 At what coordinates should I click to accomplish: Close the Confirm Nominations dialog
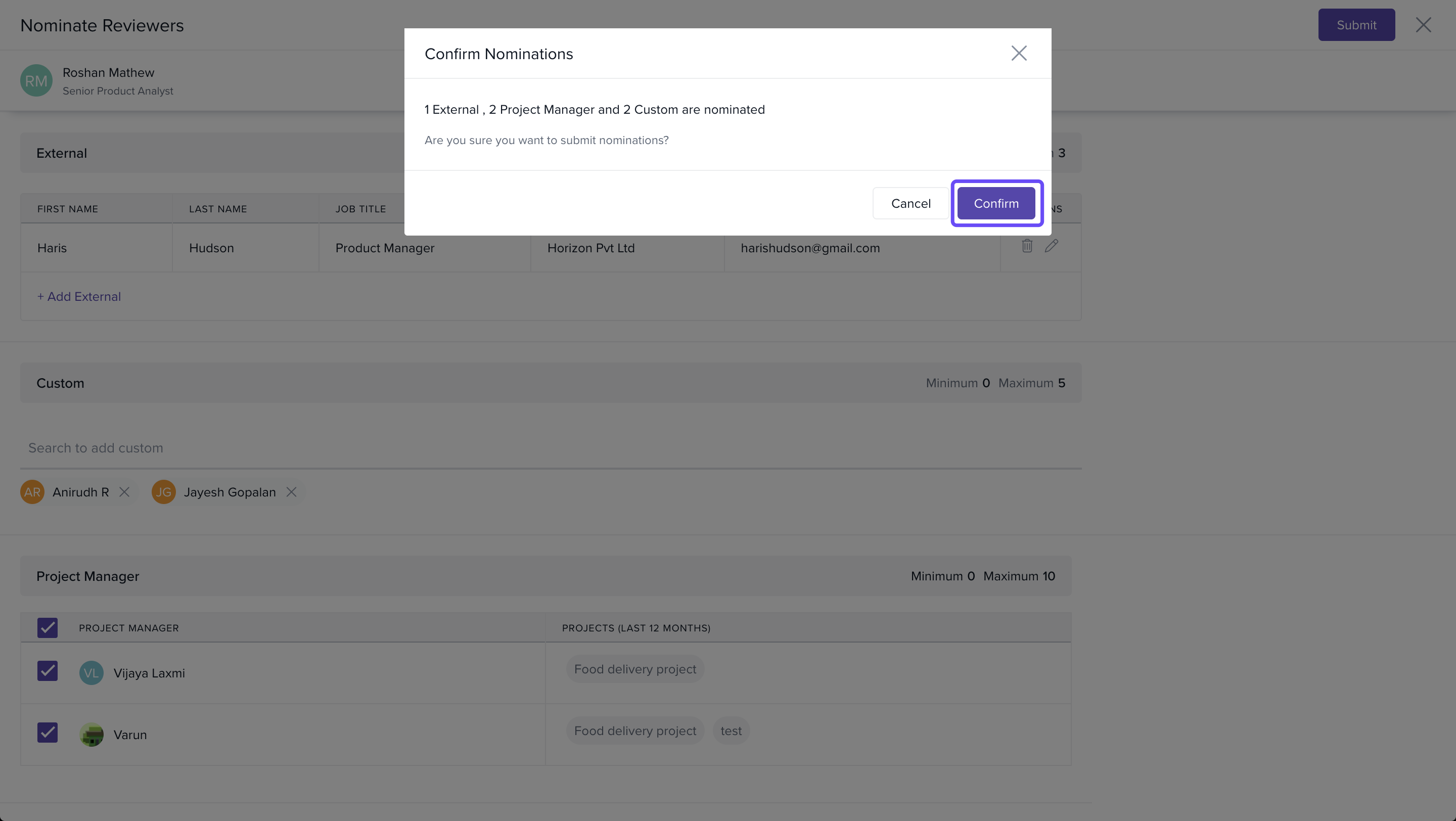click(x=1019, y=53)
